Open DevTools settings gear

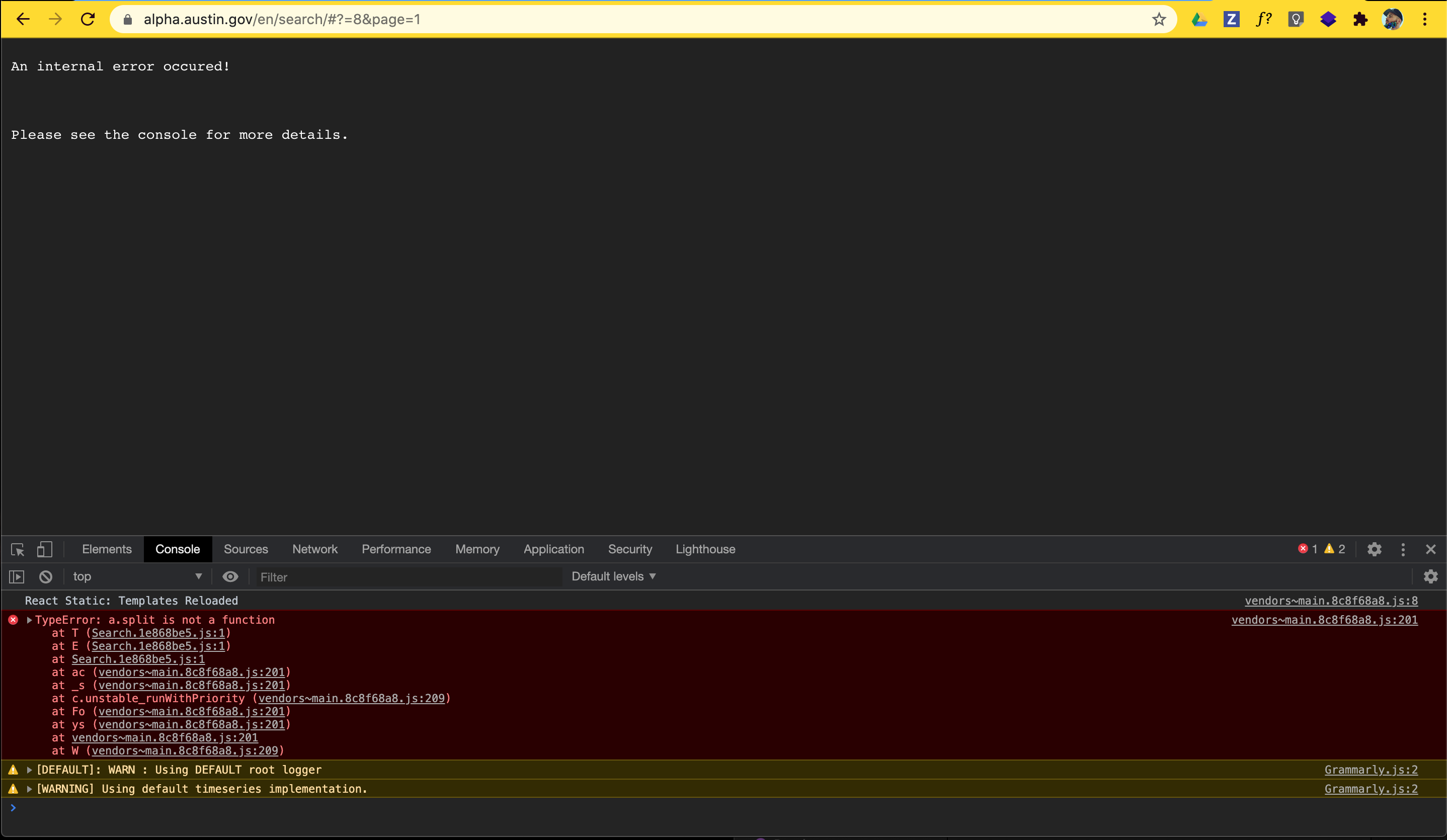click(x=1374, y=549)
